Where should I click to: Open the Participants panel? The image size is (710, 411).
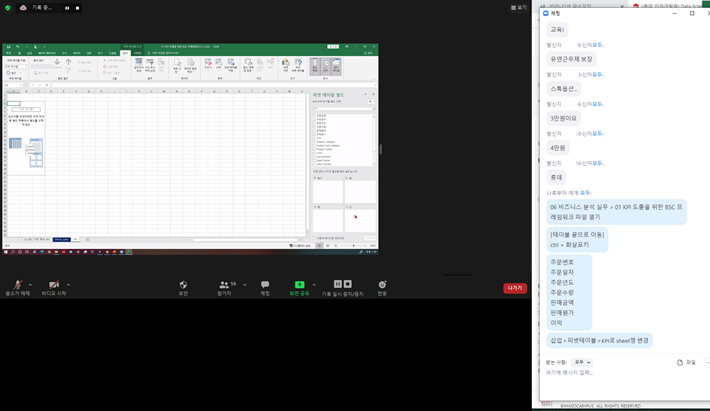(x=223, y=285)
